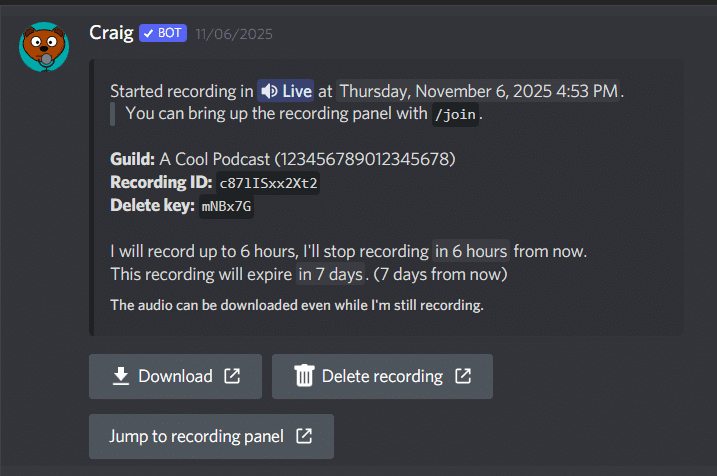
Task: Click the verified BOT badge
Action: point(163,33)
